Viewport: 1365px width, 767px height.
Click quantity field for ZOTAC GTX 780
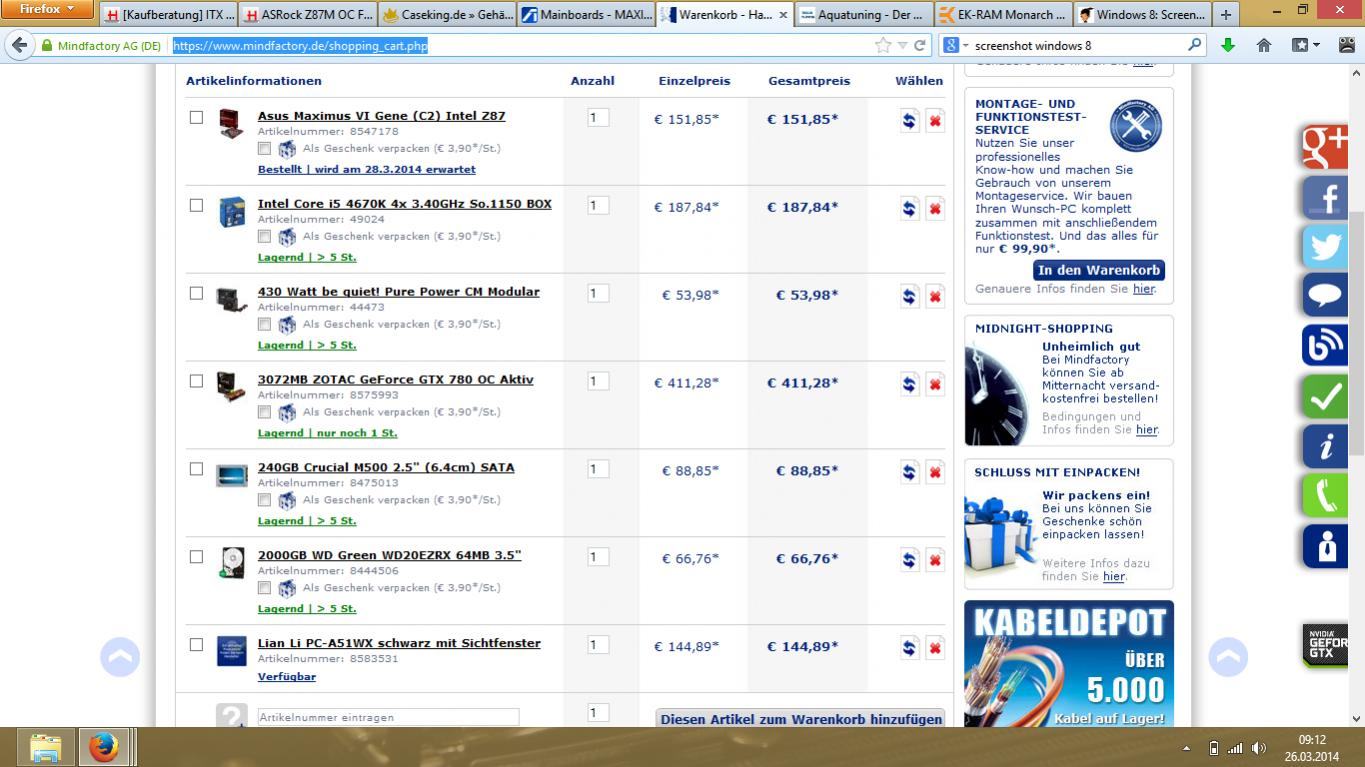(598, 381)
